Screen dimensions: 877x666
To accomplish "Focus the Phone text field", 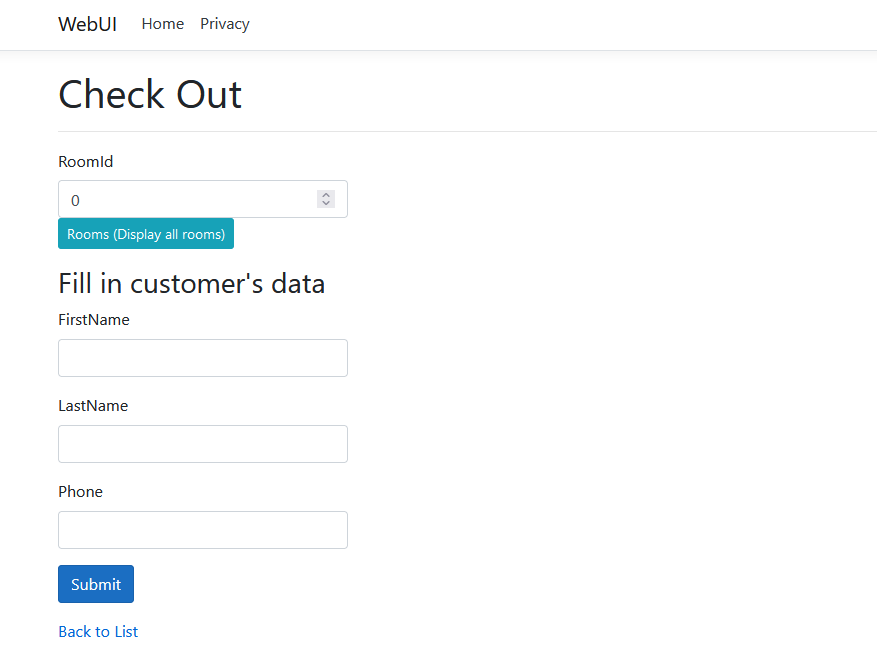I will click(x=202, y=529).
